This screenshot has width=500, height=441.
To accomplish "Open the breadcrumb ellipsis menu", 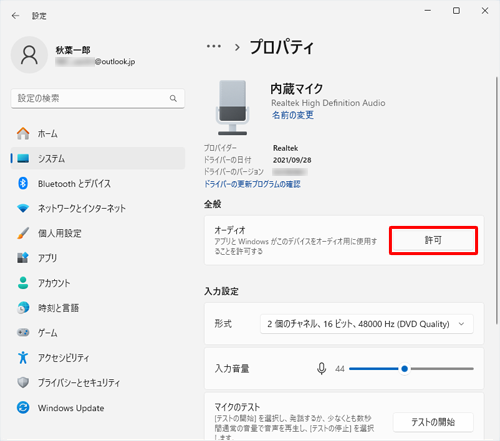I will 214,46.
